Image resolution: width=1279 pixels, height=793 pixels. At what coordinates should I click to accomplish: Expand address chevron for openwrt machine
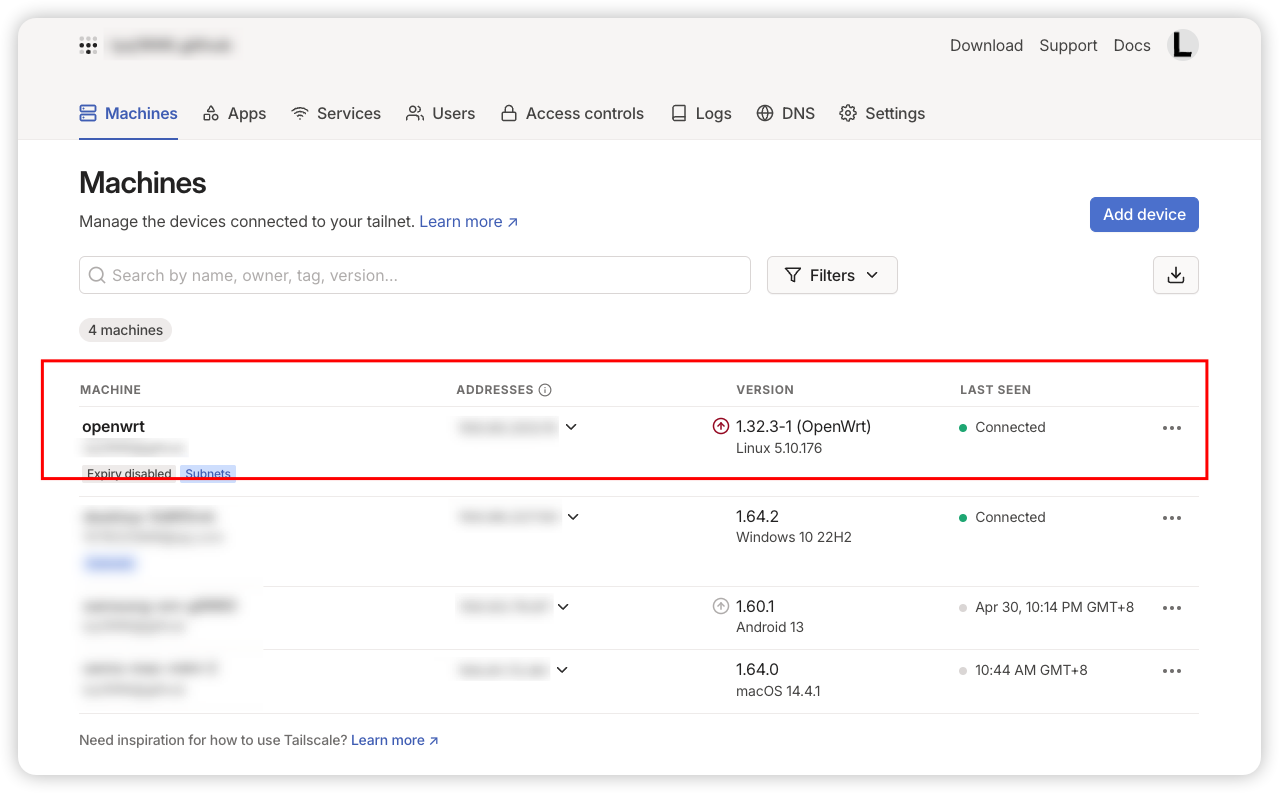coord(571,427)
